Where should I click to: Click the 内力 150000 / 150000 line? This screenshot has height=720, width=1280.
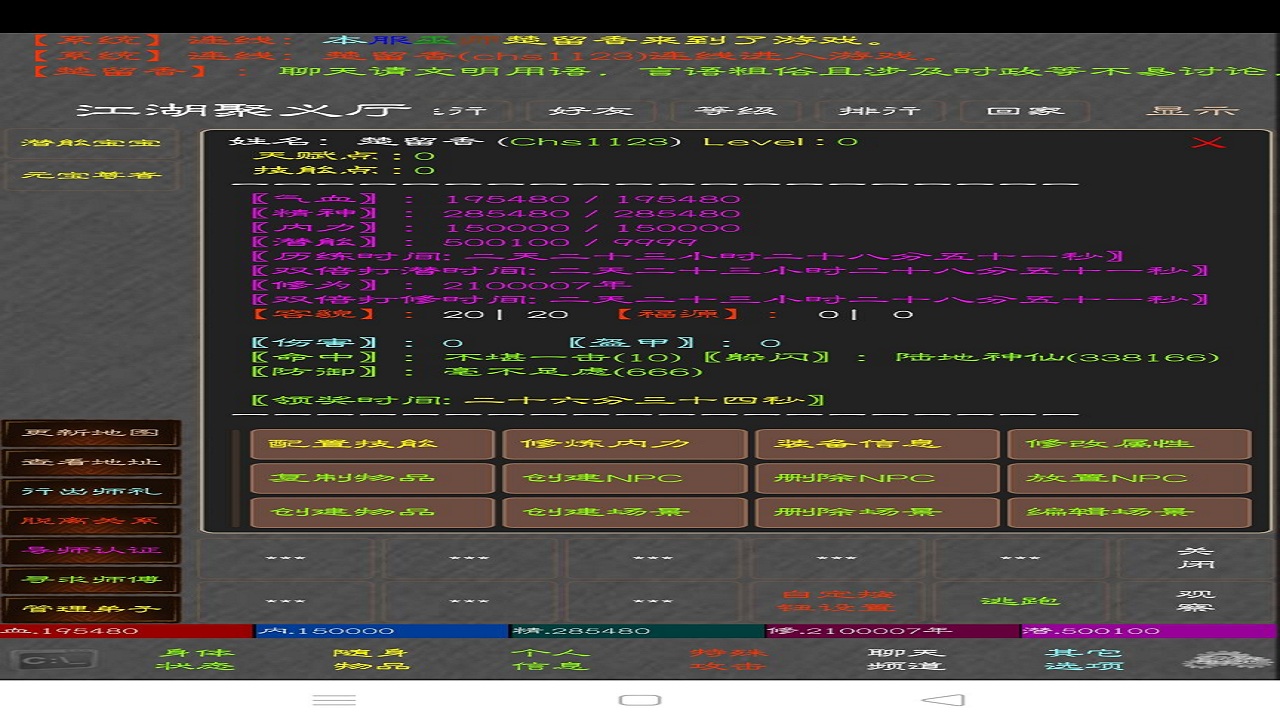[x=496, y=228]
